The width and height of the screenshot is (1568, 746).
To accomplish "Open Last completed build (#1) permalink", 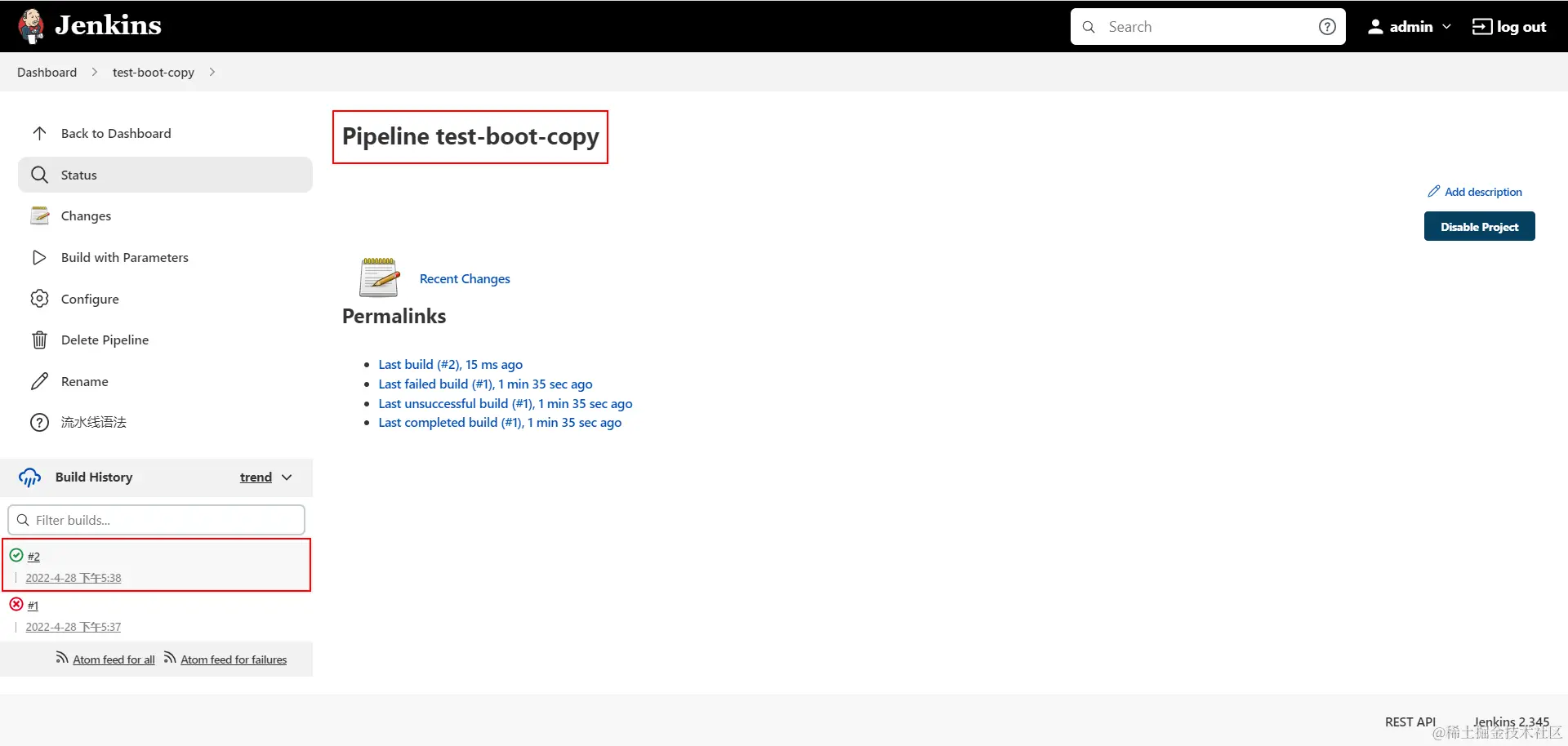I will (500, 422).
